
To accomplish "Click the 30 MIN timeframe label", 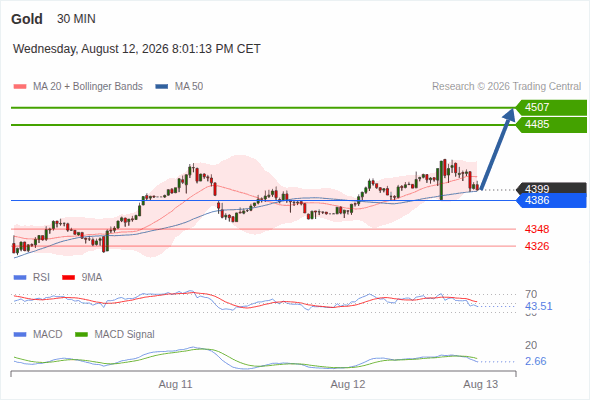I will 76,19.
